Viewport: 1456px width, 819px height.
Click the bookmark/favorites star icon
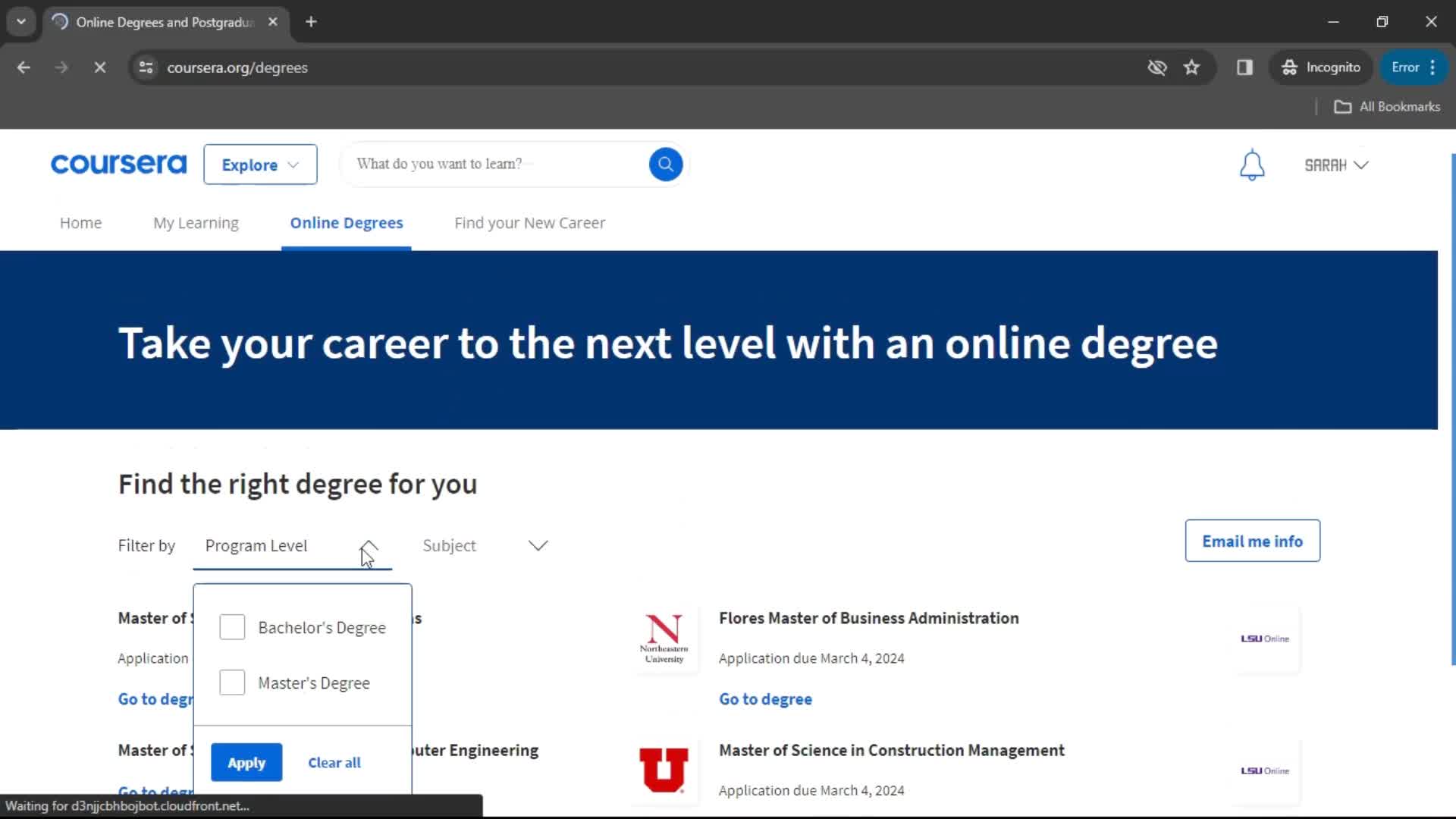tap(1192, 67)
